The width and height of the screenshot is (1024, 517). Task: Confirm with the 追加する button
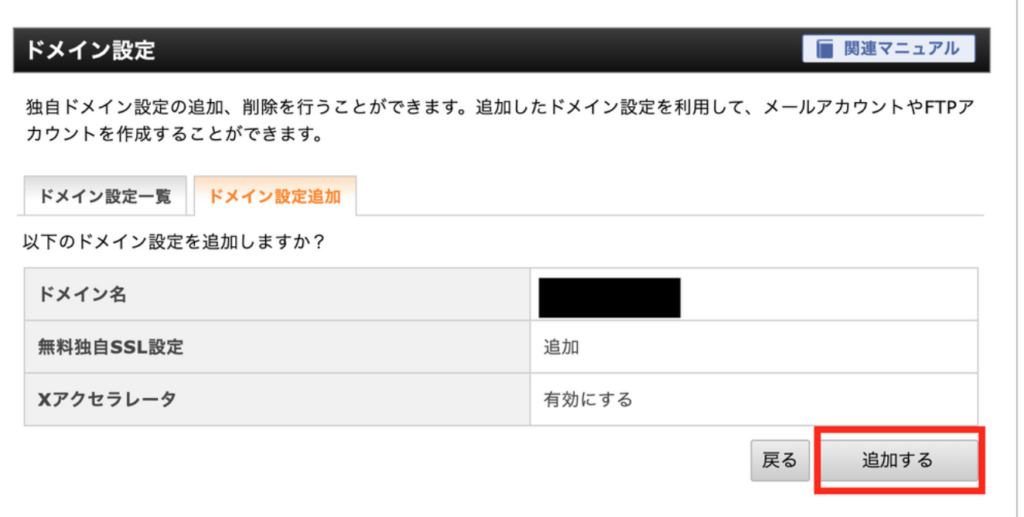[899, 460]
